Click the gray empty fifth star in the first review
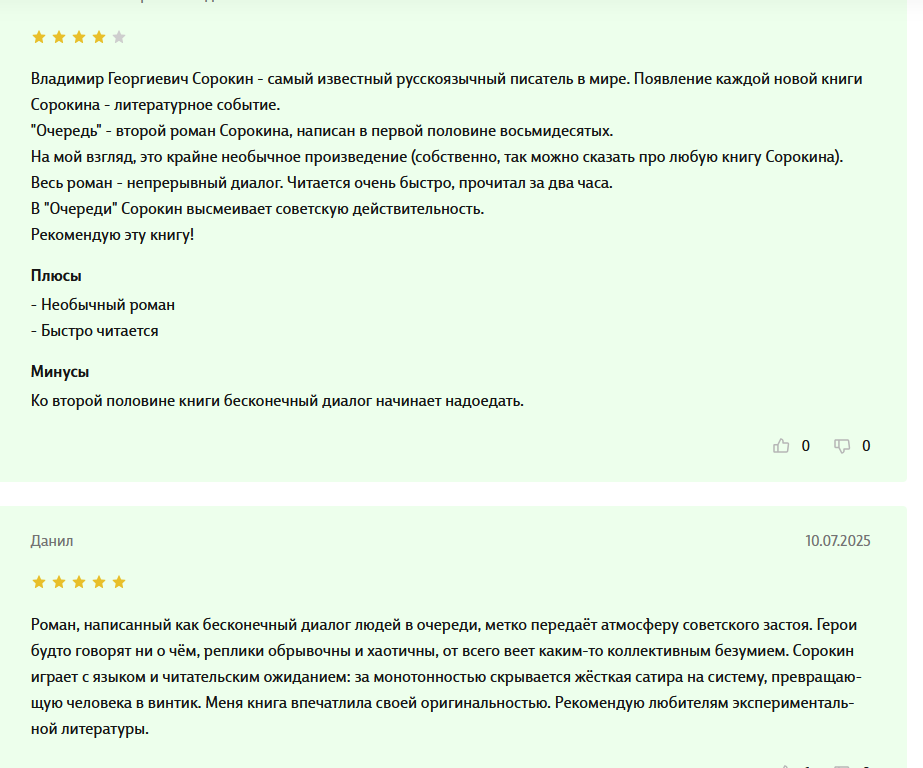Image resolution: width=923 pixels, height=768 pixels. coord(119,37)
